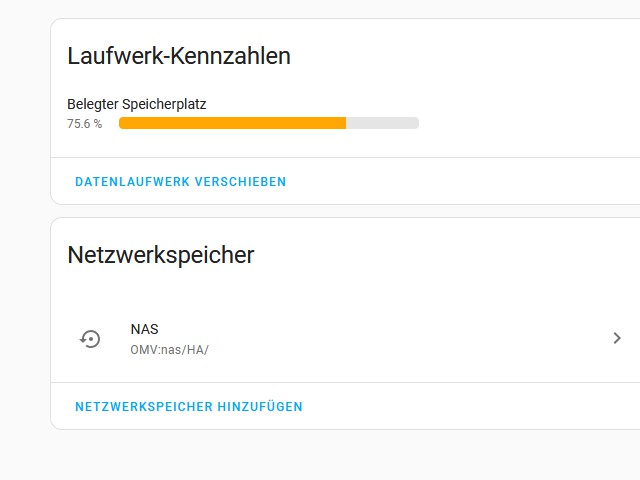
Task: Click the word NETZWERKSPEICHER in blue button
Action: (143, 407)
